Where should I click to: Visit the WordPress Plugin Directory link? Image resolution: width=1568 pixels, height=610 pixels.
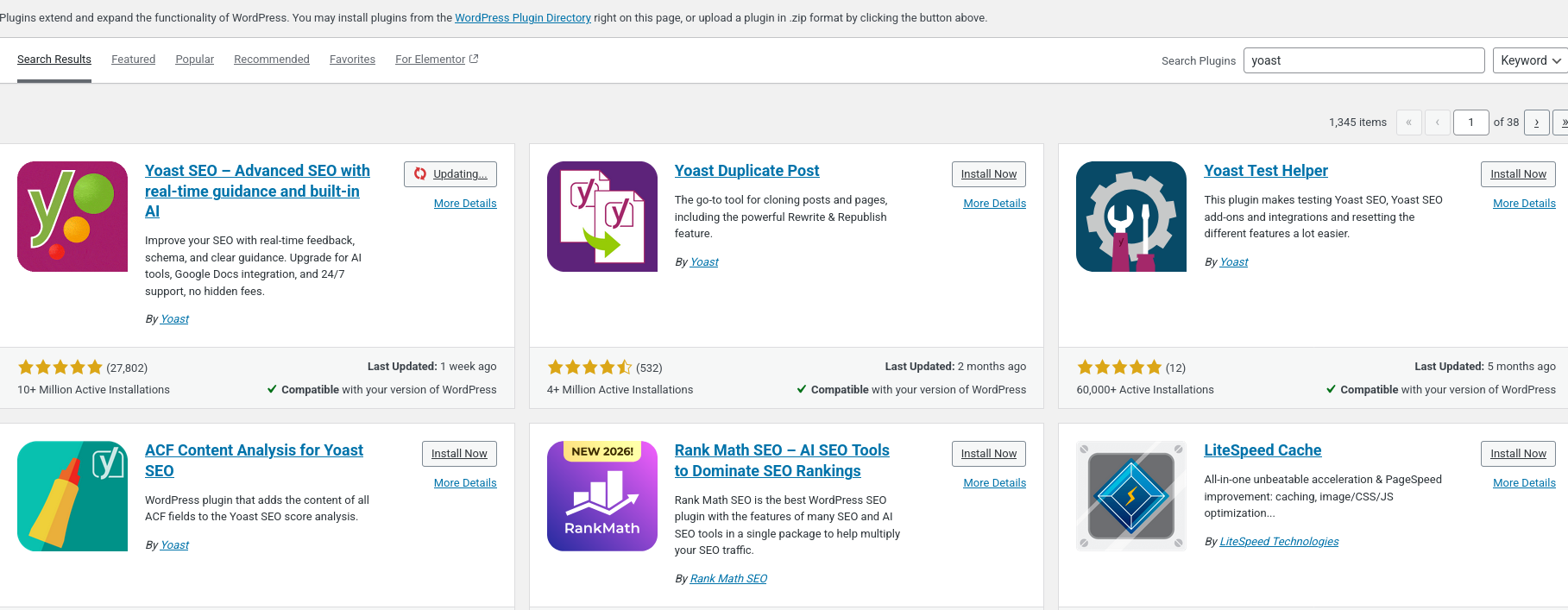pos(523,17)
